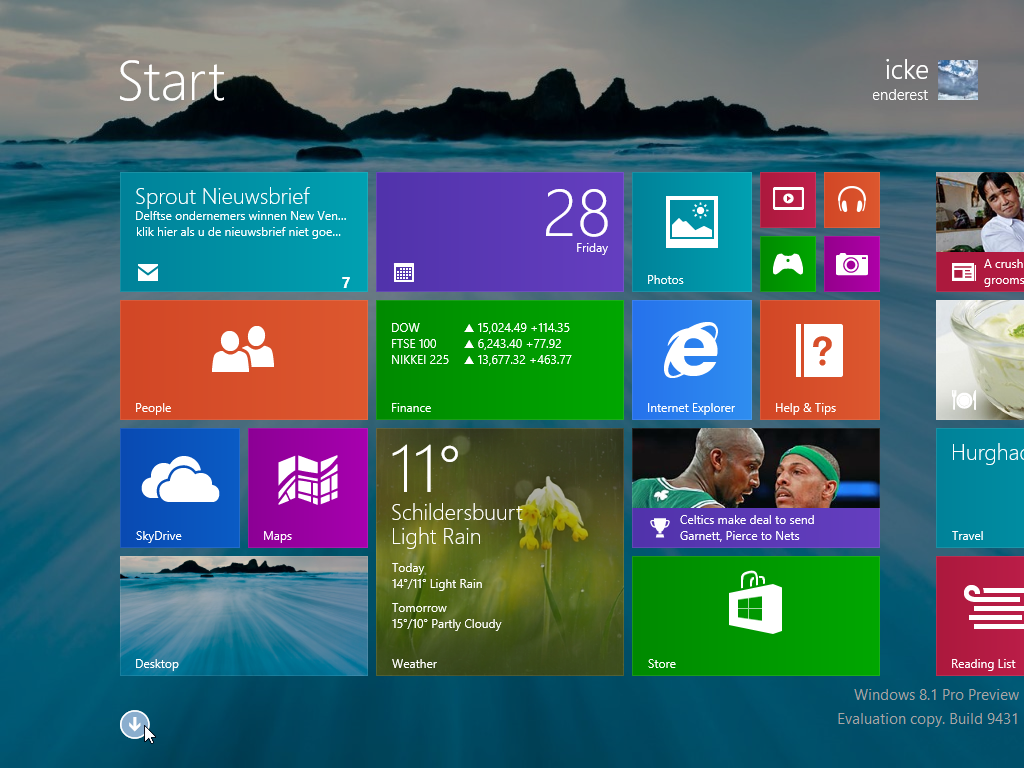Open the Video small red tile

click(787, 200)
